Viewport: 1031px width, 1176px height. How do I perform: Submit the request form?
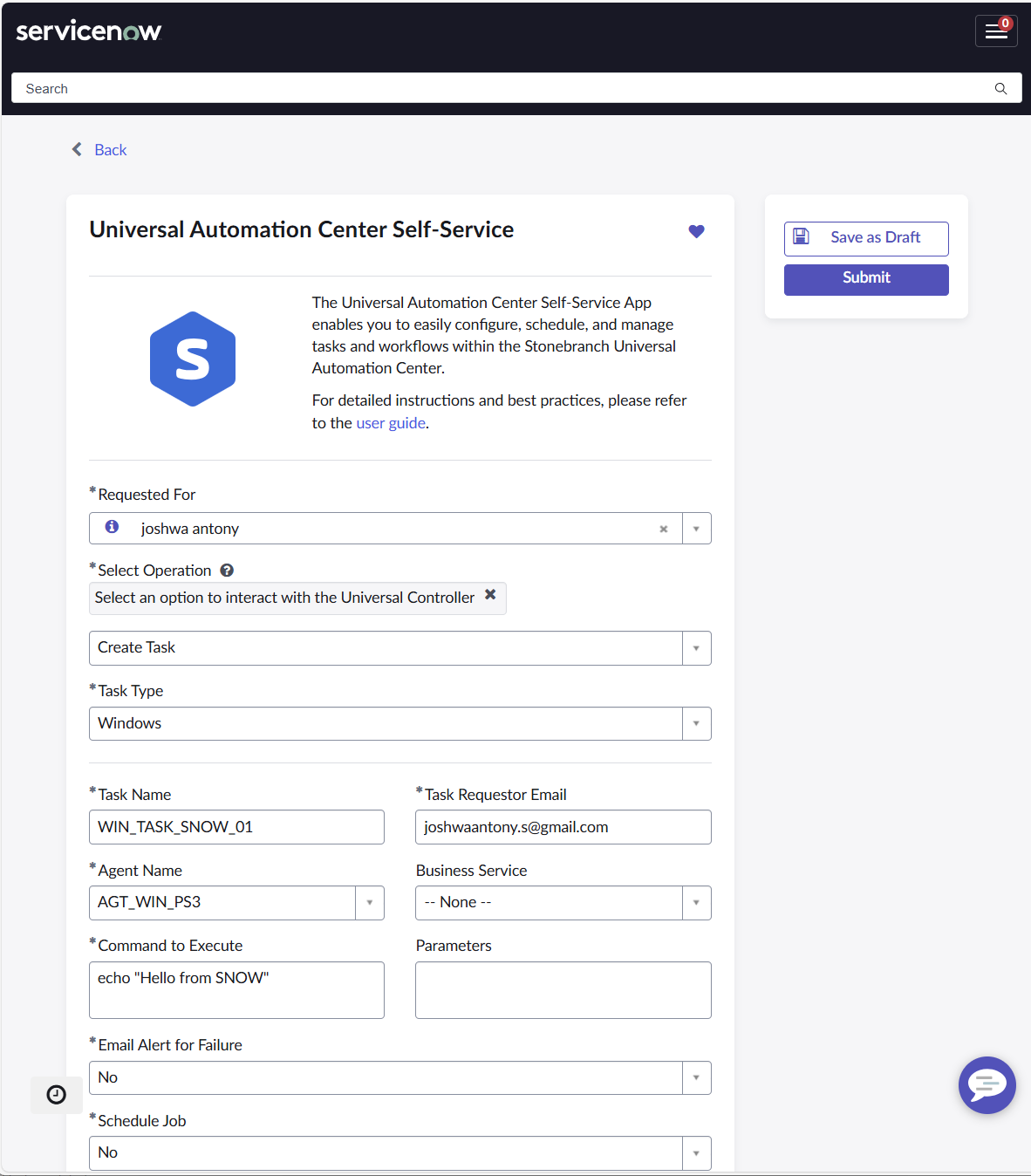[x=866, y=279]
